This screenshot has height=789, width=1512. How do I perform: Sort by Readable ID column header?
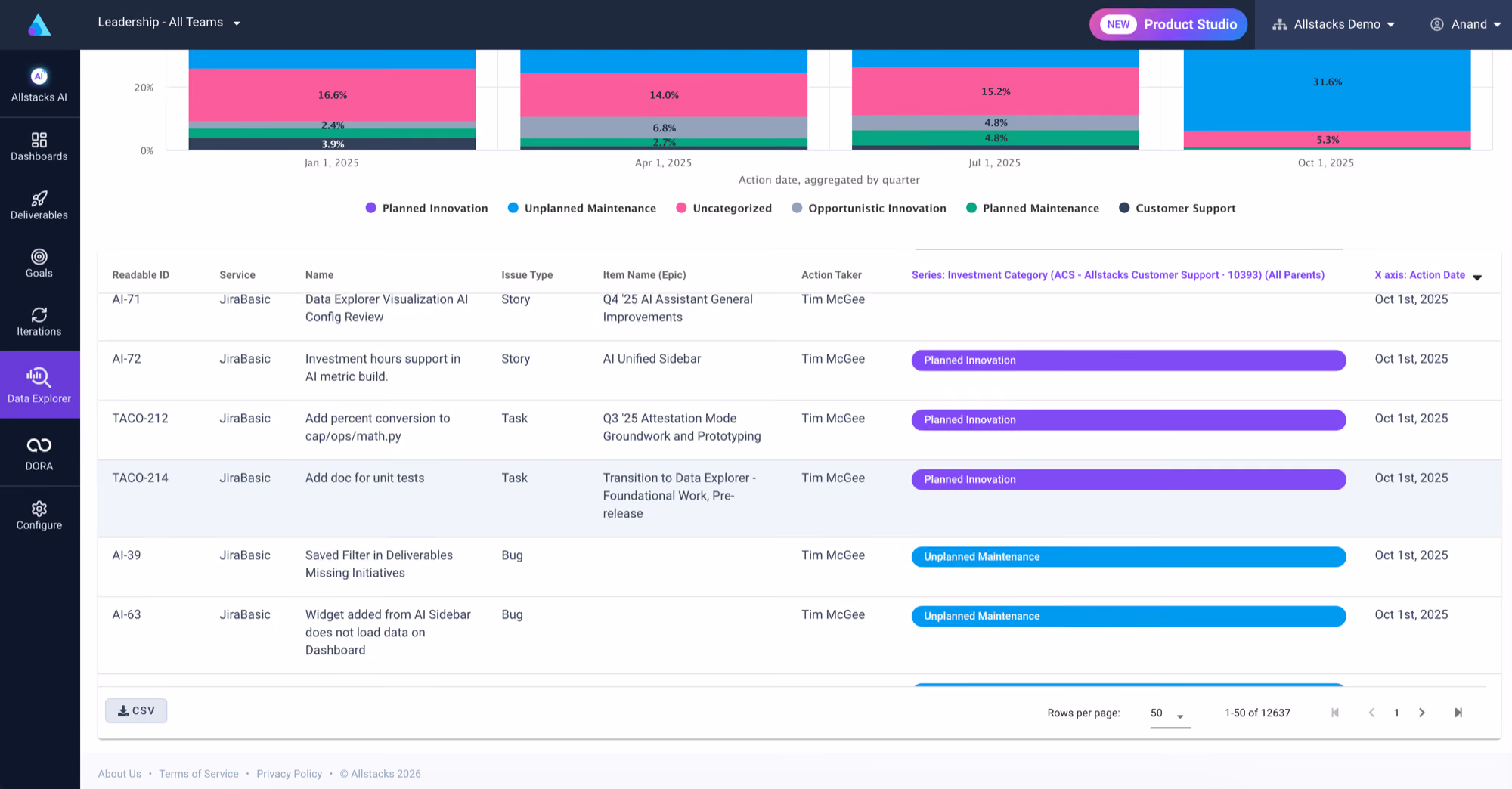[141, 275]
